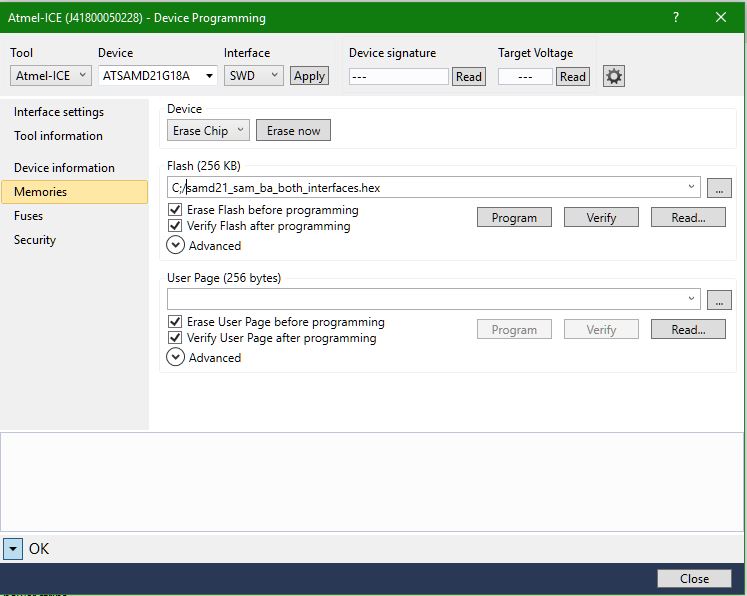Browse for User Page file

[719, 300]
